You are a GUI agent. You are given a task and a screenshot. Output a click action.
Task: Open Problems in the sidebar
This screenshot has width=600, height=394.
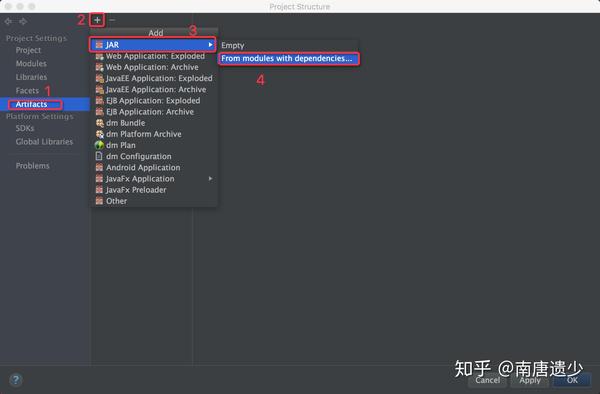(x=33, y=166)
